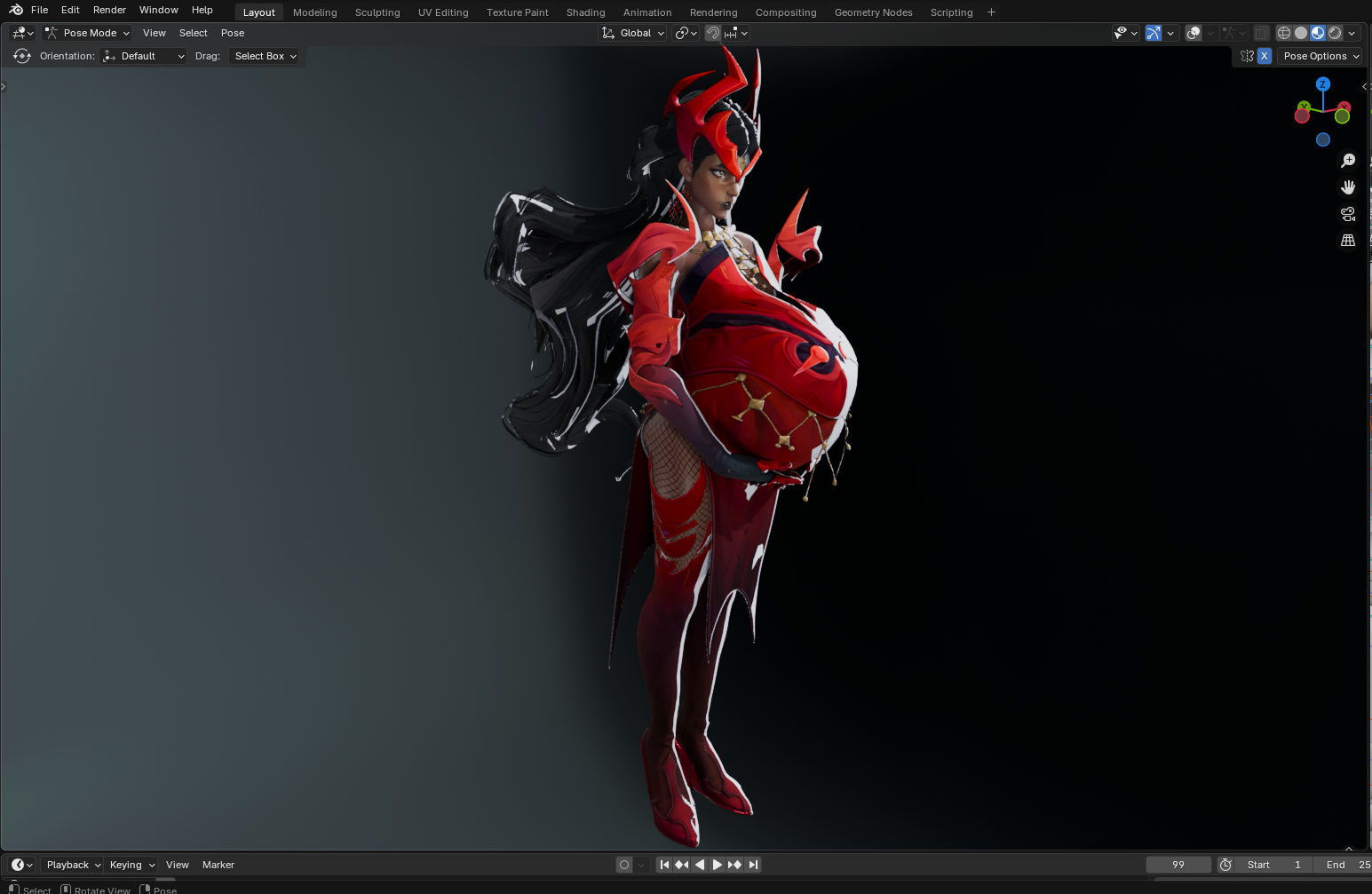Switch to the Modeling workspace tab
This screenshot has height=894, width=1372.
pyautogui.click(x=315, y=12)
